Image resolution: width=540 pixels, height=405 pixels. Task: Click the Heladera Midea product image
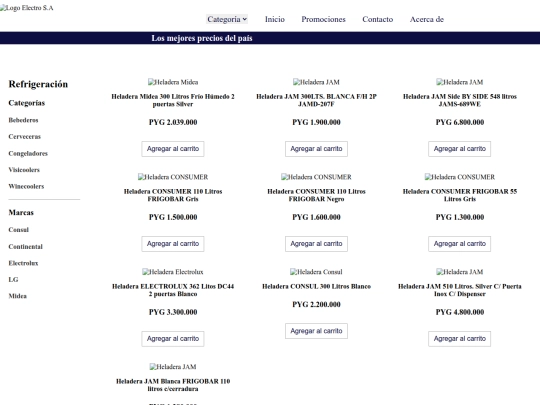pyautogui.click(x=173, y=82)
